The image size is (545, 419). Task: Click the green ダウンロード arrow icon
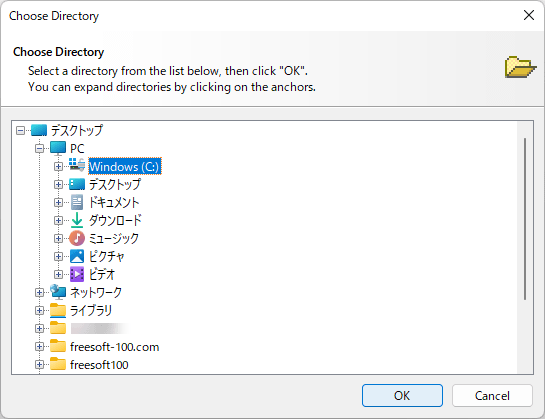pos(77,220)
